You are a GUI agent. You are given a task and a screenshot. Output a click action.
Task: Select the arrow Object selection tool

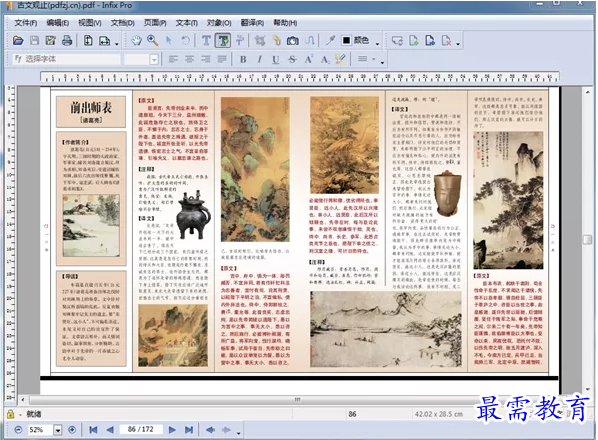pyautogui.click(x=169, y=40)
